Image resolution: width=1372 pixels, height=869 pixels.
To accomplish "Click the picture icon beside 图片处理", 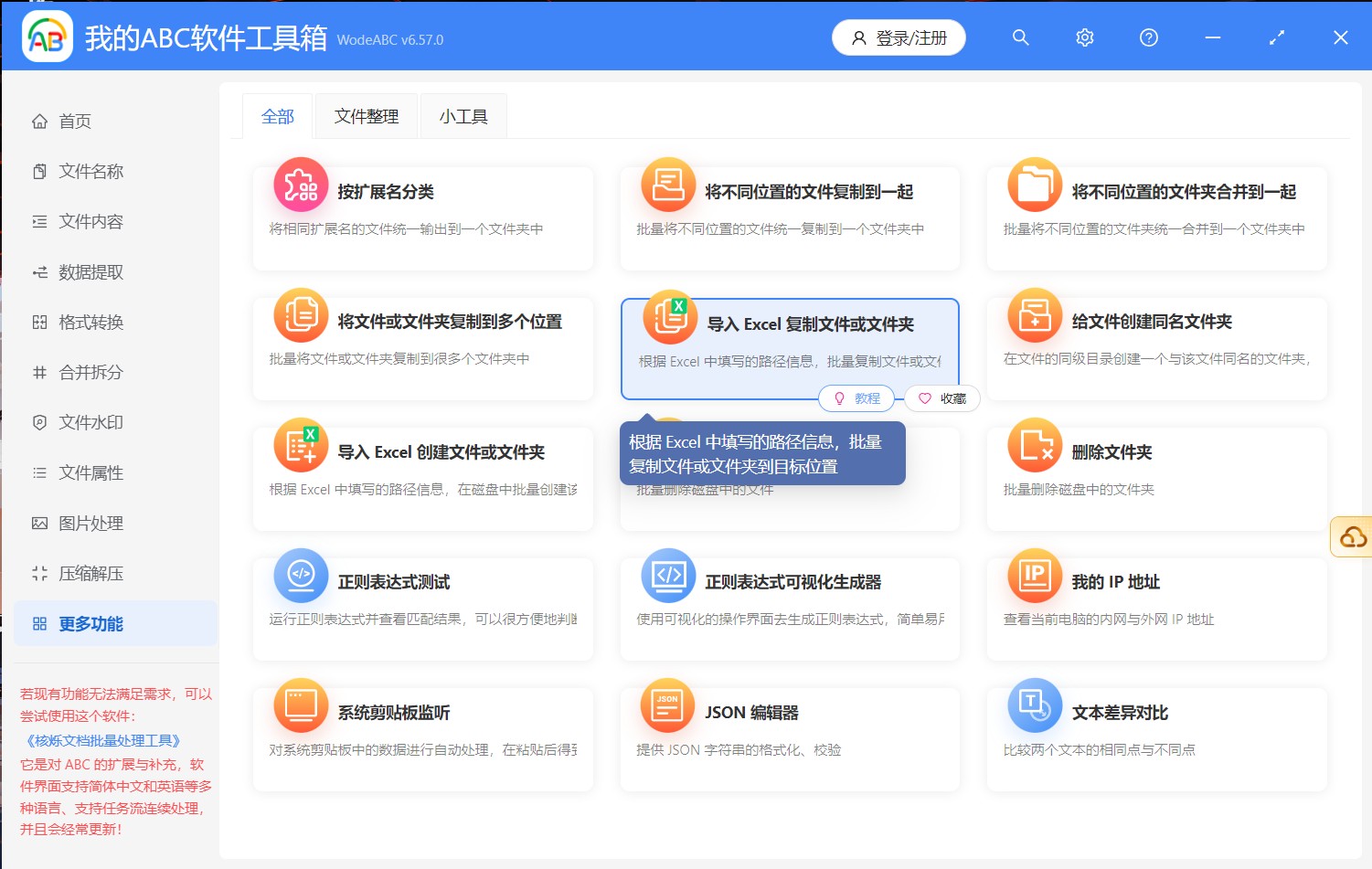I will click(39, 524).
